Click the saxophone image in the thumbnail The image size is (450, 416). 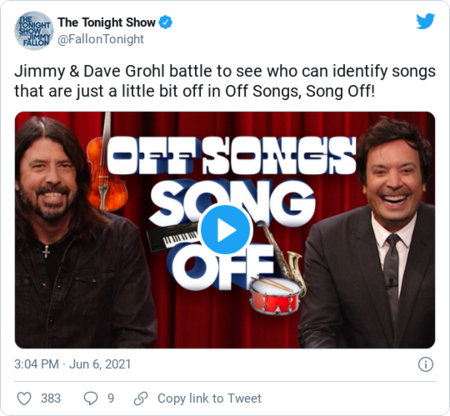(283, 257)
